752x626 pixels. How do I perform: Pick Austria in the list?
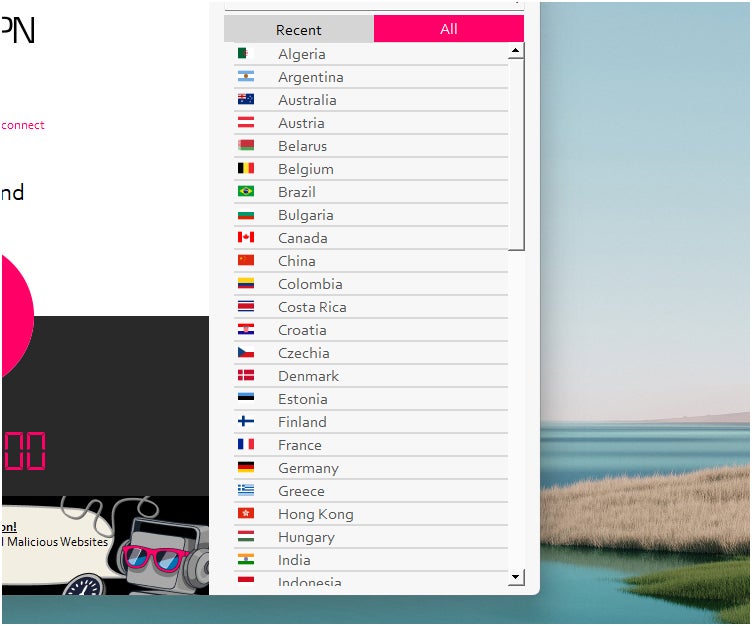click(301, 123)
